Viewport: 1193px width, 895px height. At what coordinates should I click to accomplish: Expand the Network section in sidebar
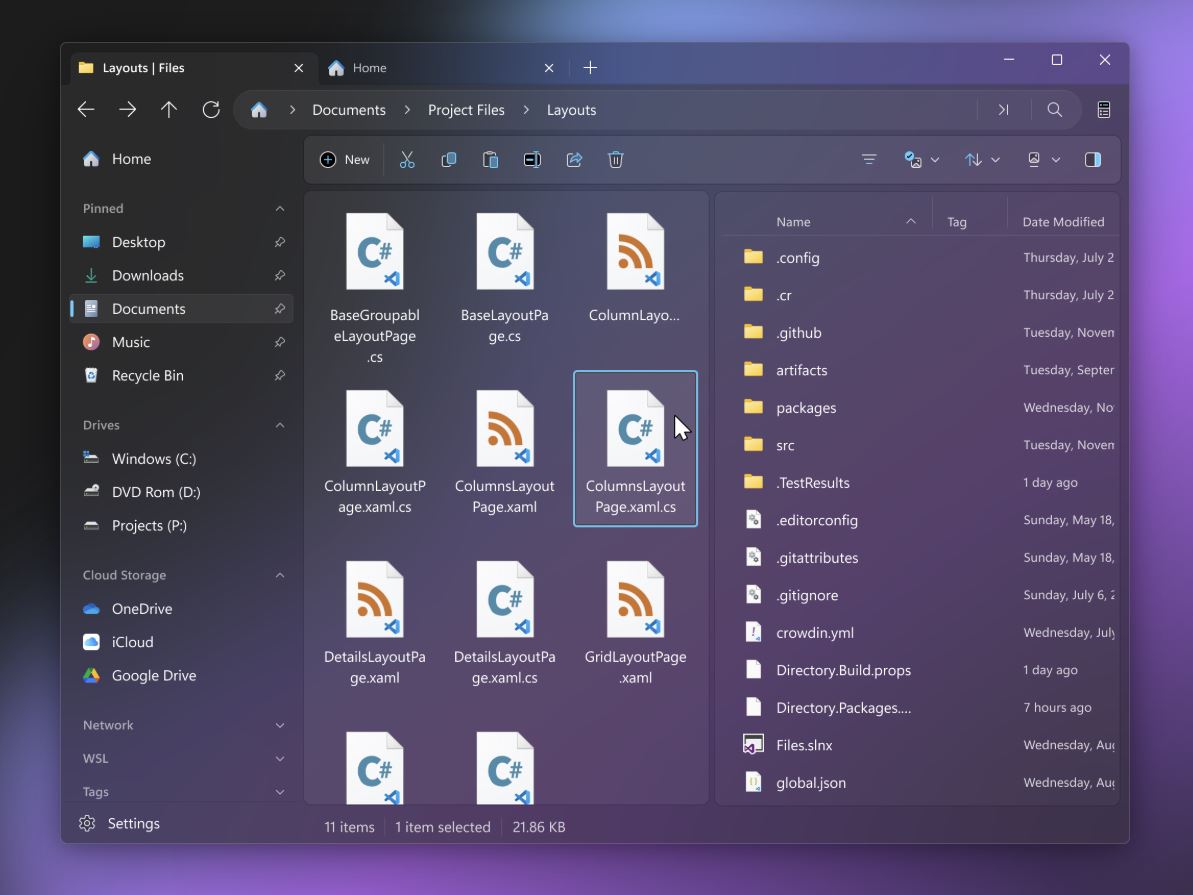pos(279,724)
